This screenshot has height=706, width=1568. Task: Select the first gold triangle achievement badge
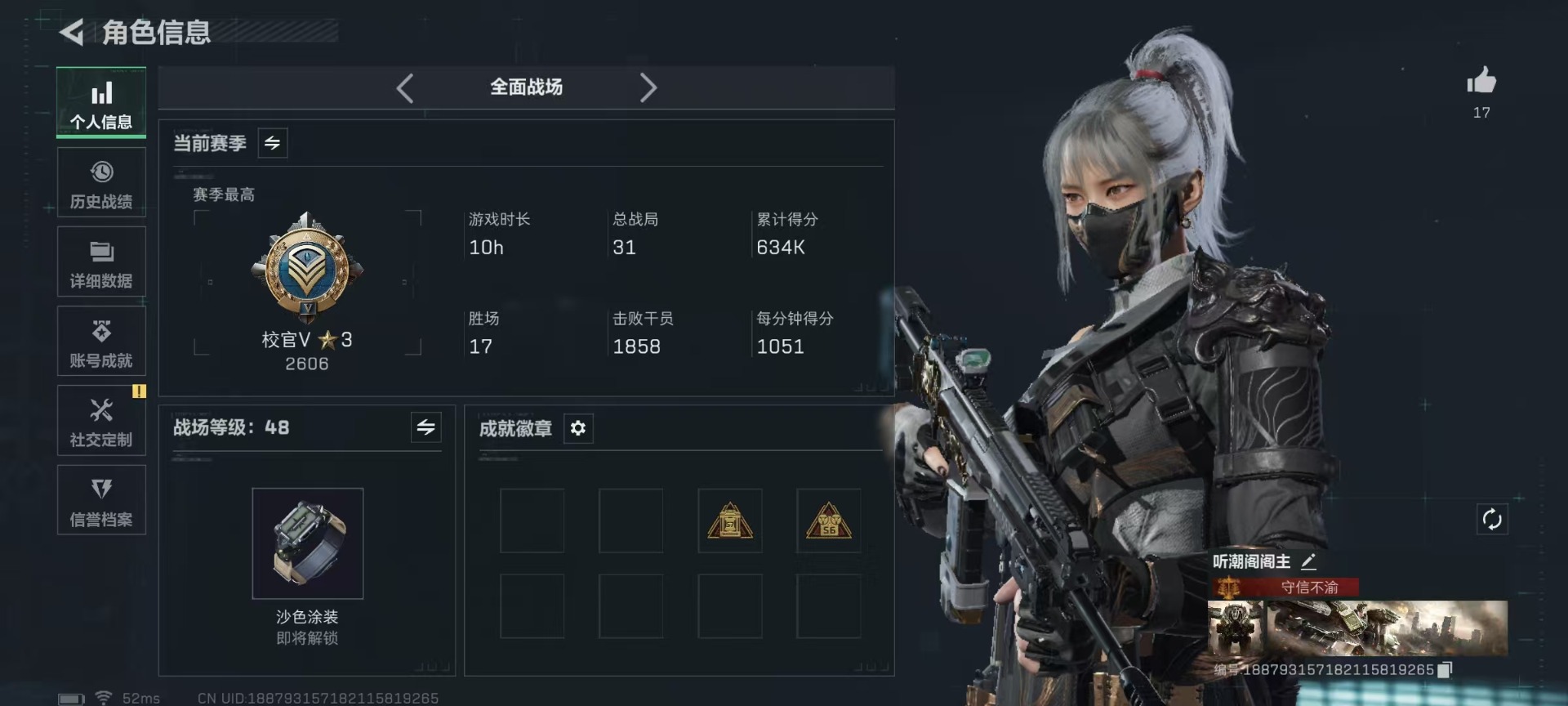(x=730, y=521)
